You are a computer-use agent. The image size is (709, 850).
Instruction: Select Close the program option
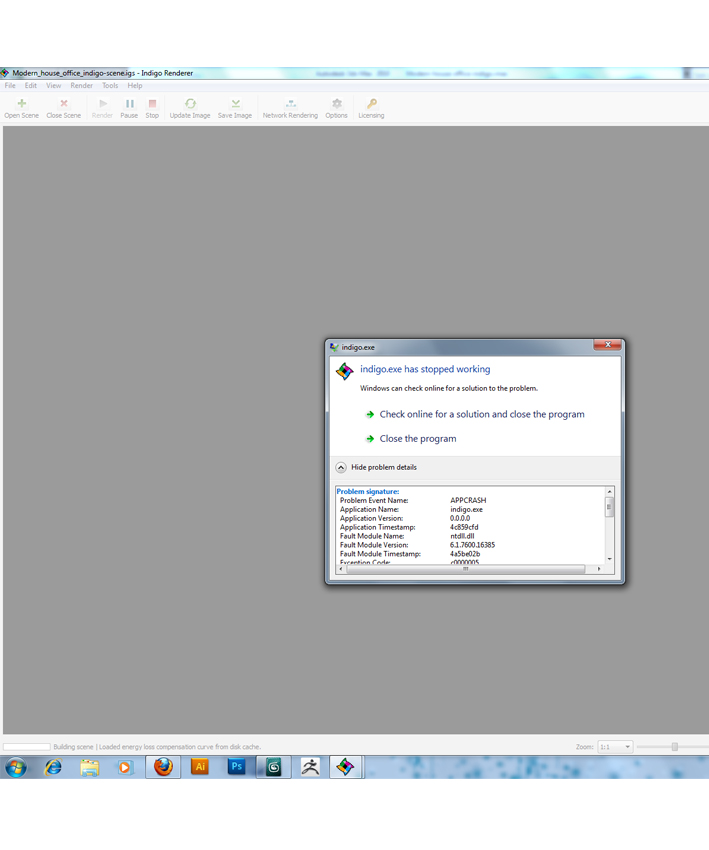[417, 439]
